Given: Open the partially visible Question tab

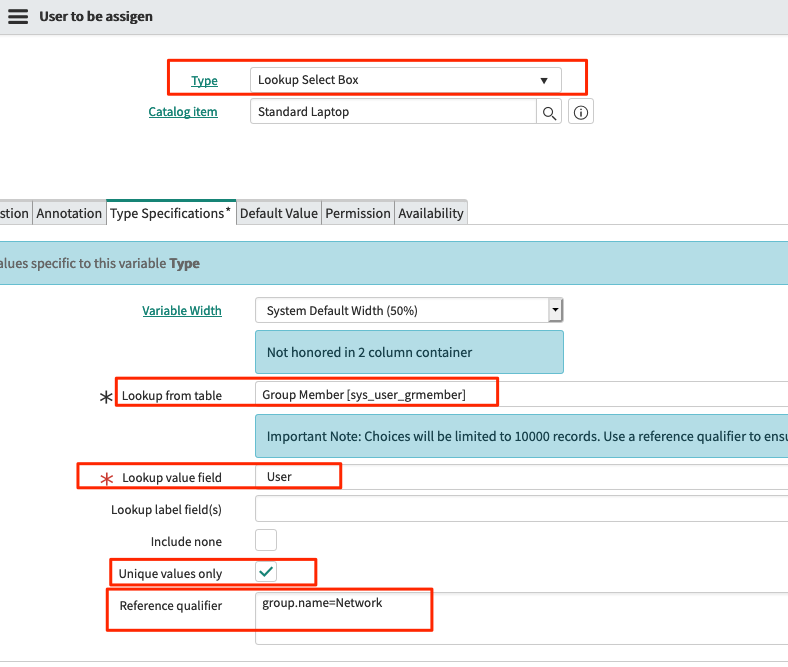Looking at the screenshot, I should pyautogui.click(x=15, y=213).
